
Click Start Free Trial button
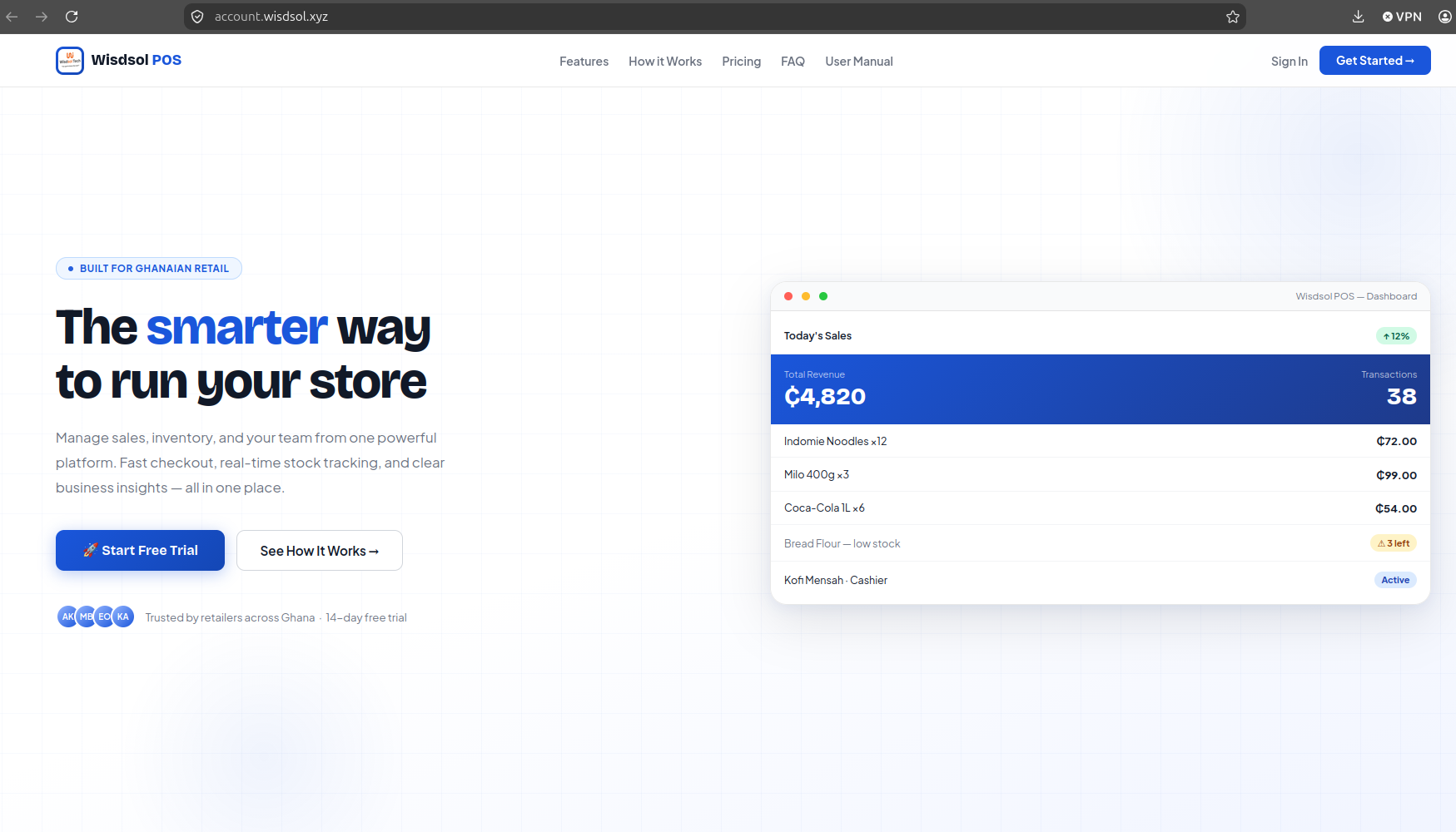click(140, 550)
